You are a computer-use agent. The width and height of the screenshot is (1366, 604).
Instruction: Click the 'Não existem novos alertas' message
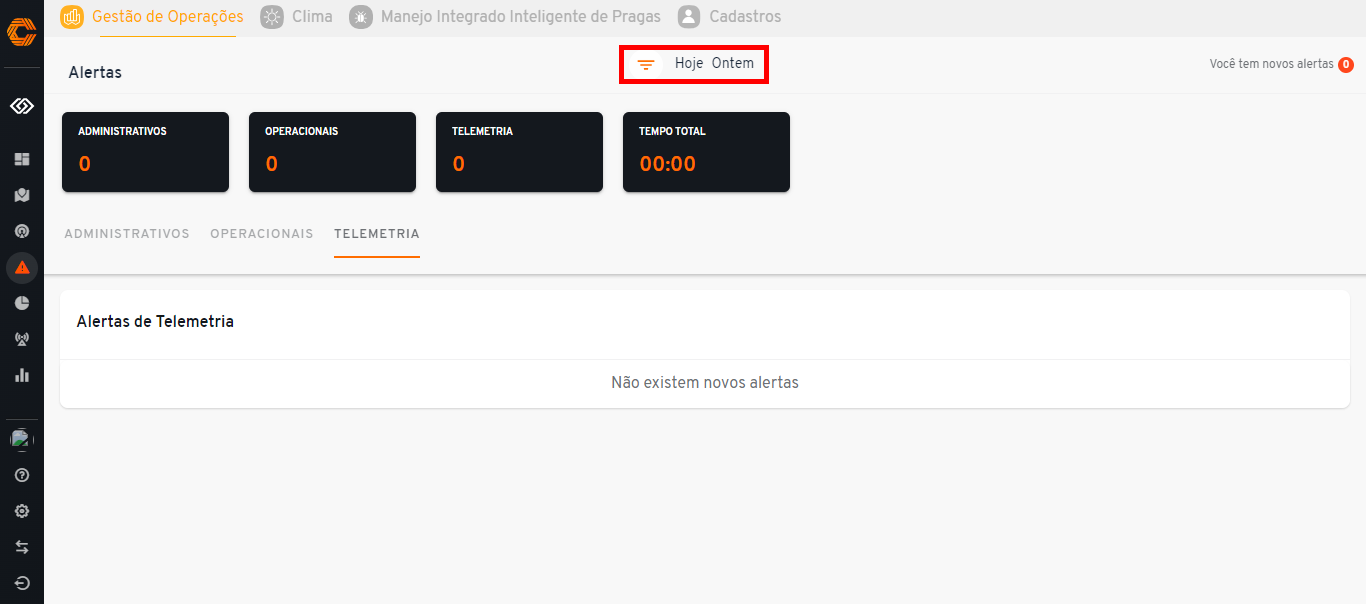pos(705,383)
